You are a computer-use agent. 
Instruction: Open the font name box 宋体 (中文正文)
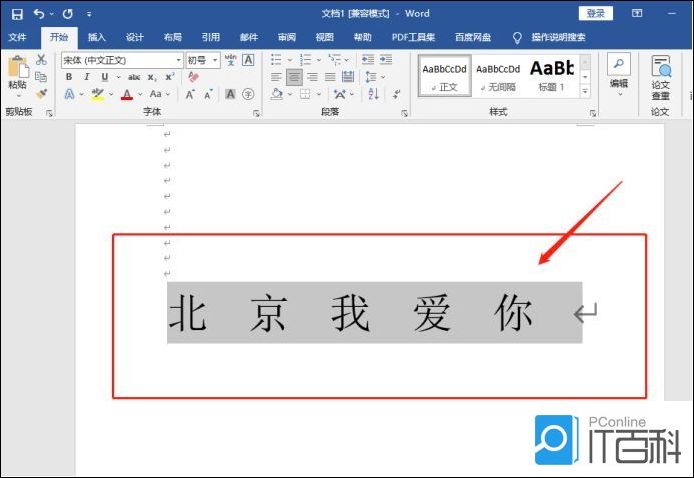[122, 60]
